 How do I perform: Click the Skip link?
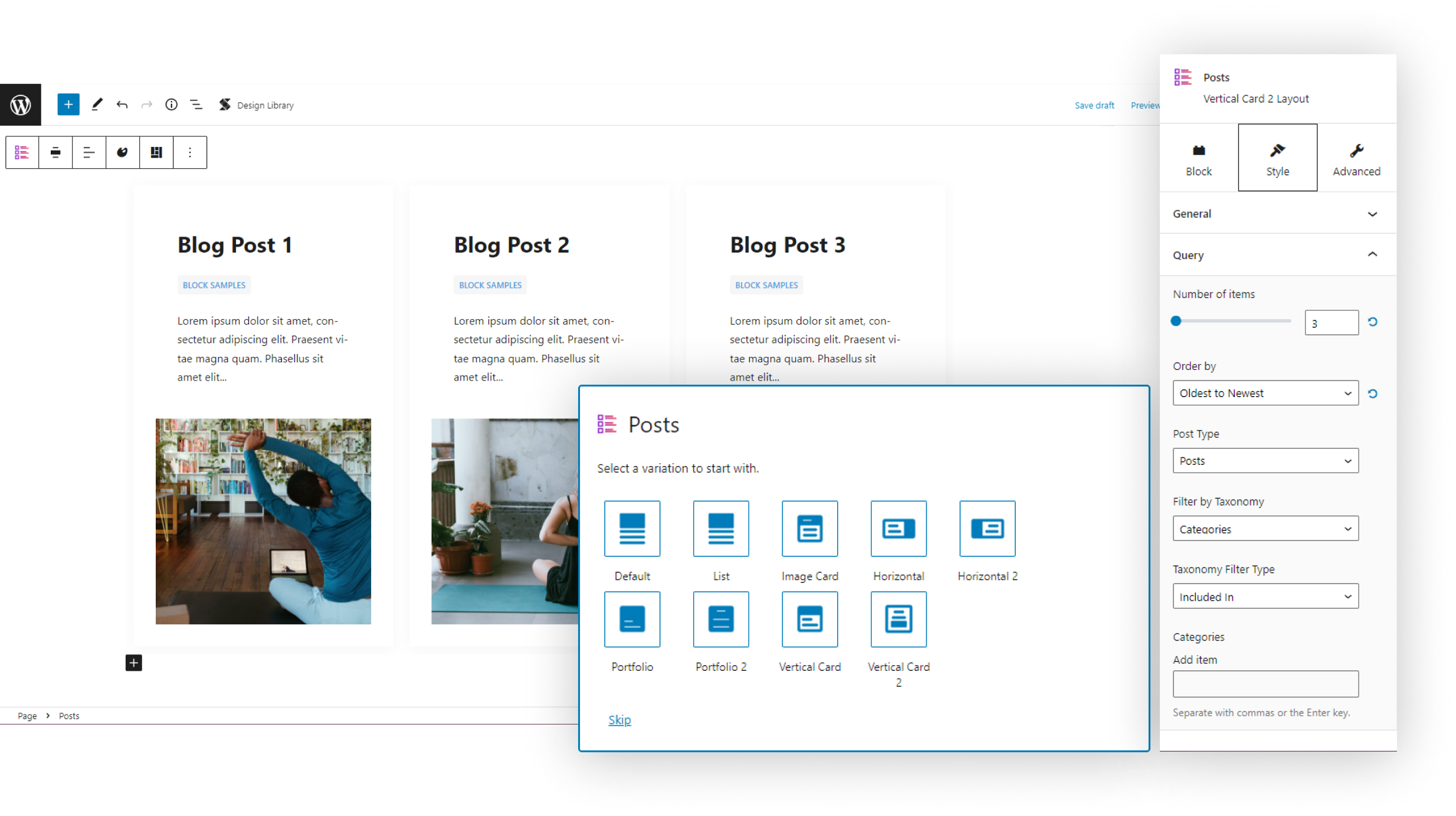(x=619, y=720)
